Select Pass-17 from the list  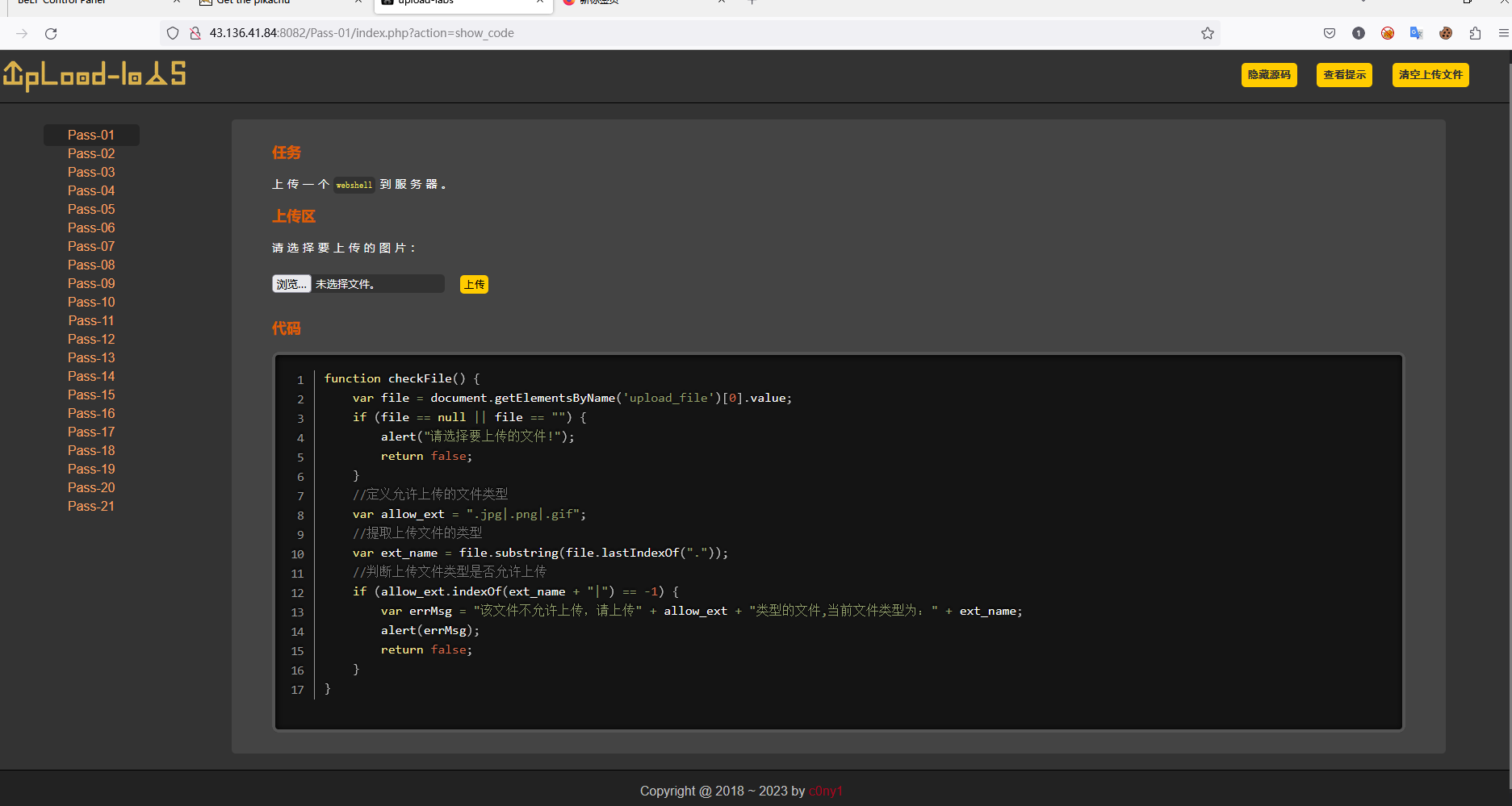91,432
